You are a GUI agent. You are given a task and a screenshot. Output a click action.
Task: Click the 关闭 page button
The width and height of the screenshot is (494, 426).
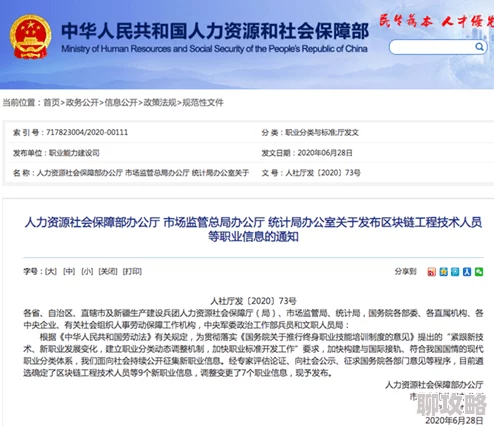pyautogui.click(x=108, y=271)
